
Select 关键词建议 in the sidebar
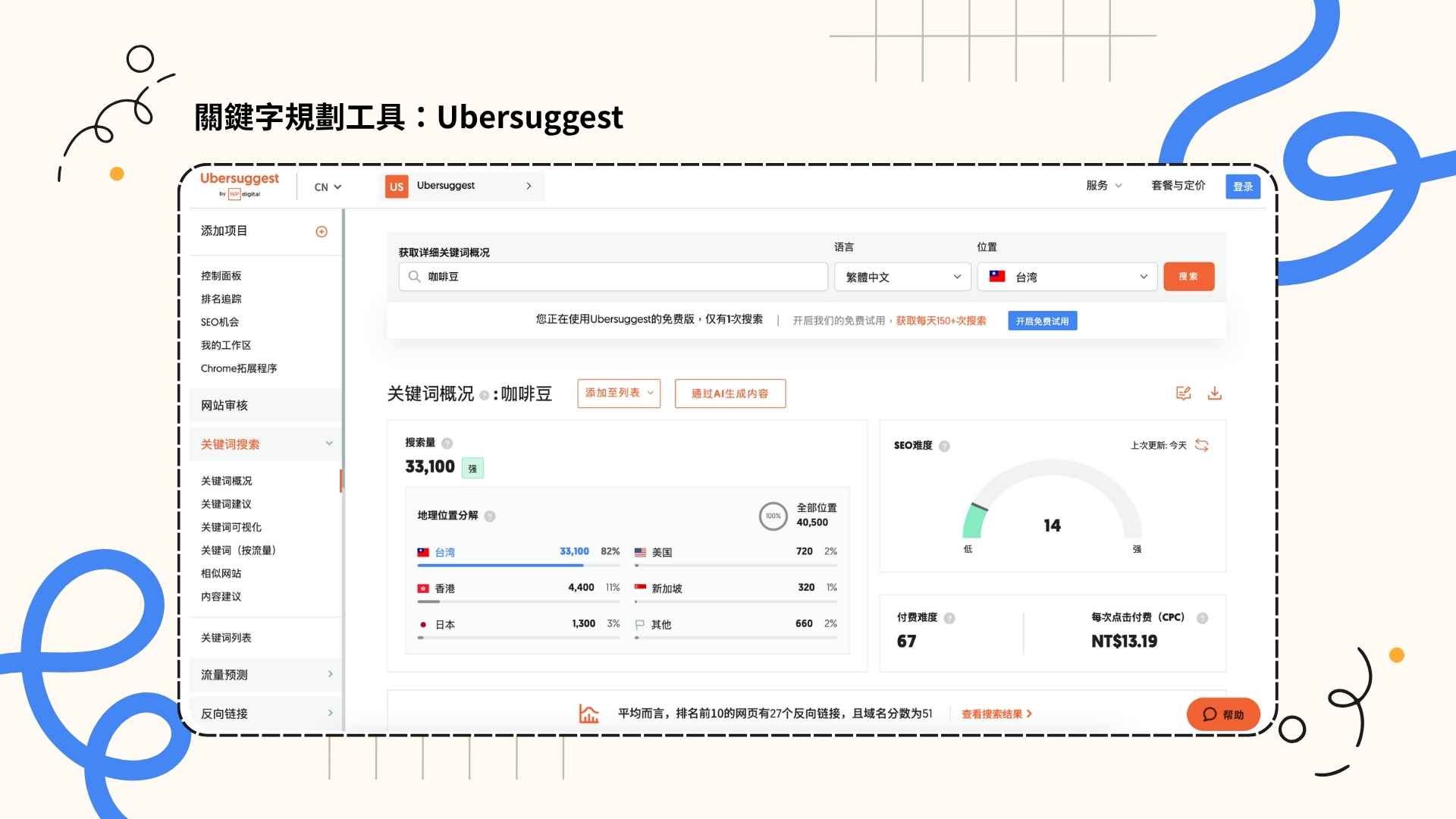tap(226, 504)
